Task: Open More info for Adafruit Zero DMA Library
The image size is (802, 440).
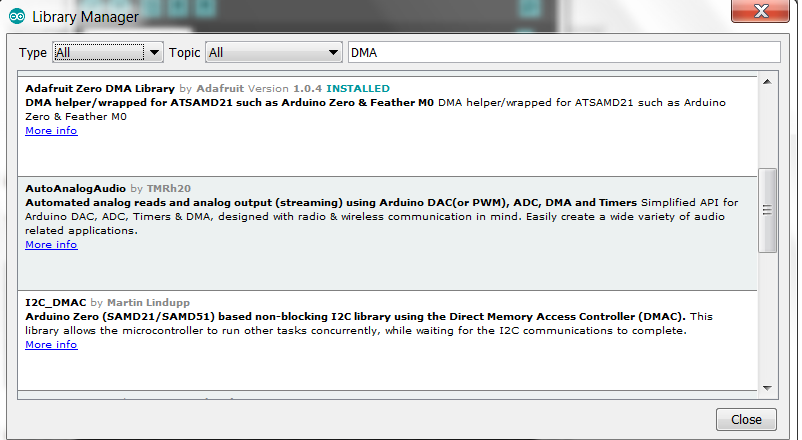Action: coord(51,131)
